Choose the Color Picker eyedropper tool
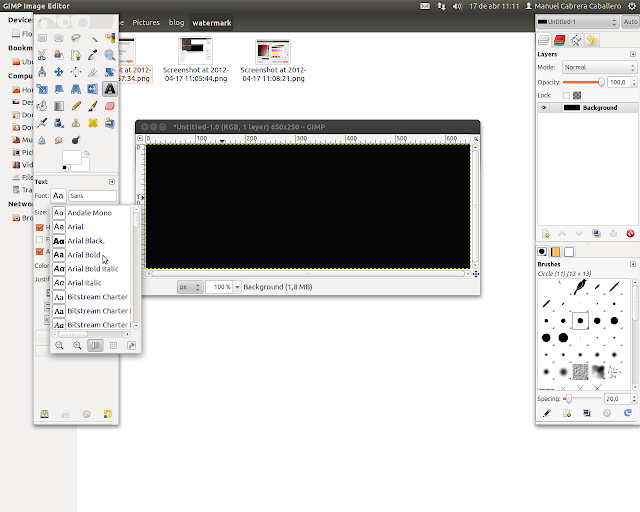Screen dimensions: 640x512 click(93, 55)
